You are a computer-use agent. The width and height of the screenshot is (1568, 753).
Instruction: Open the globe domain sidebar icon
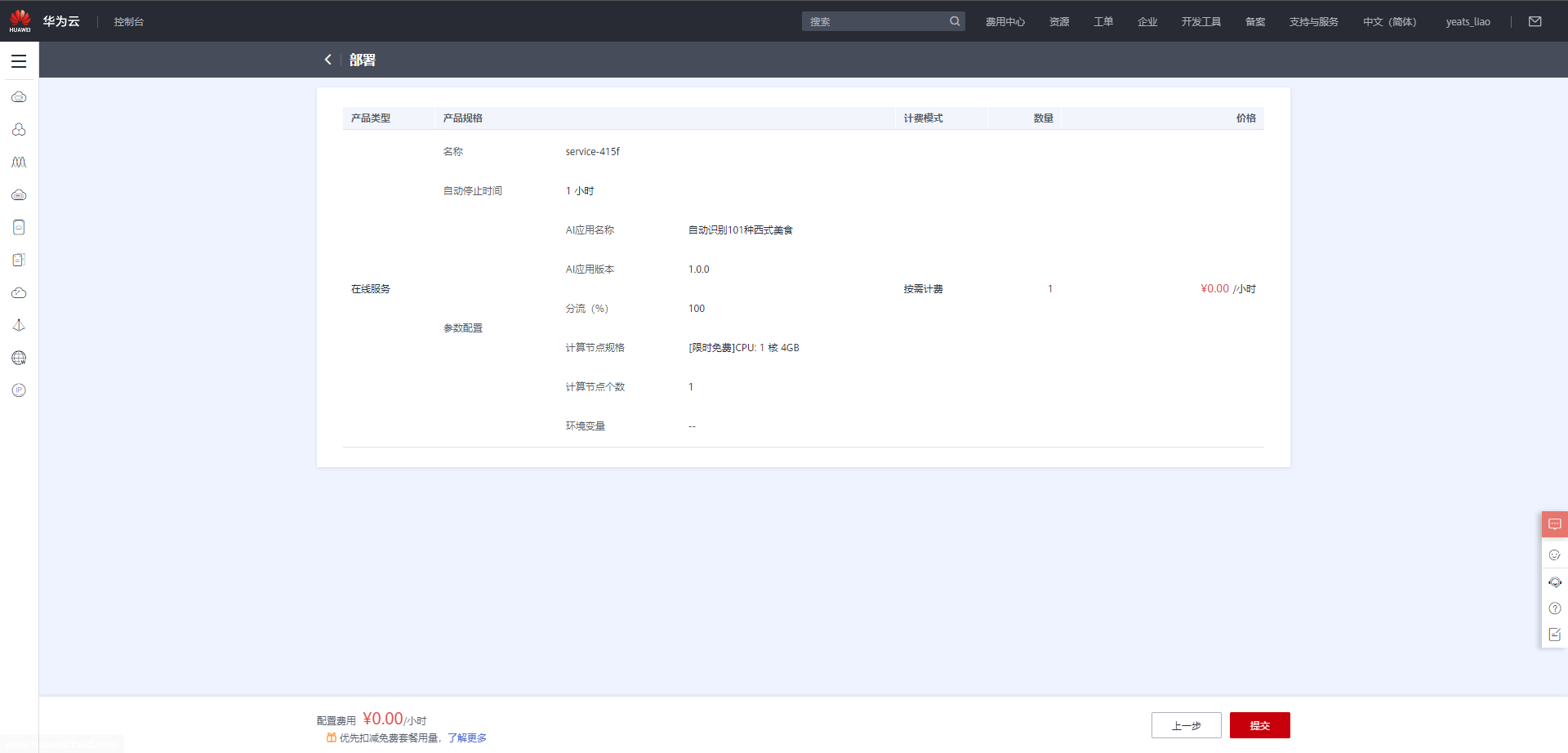tap(19, 358)
